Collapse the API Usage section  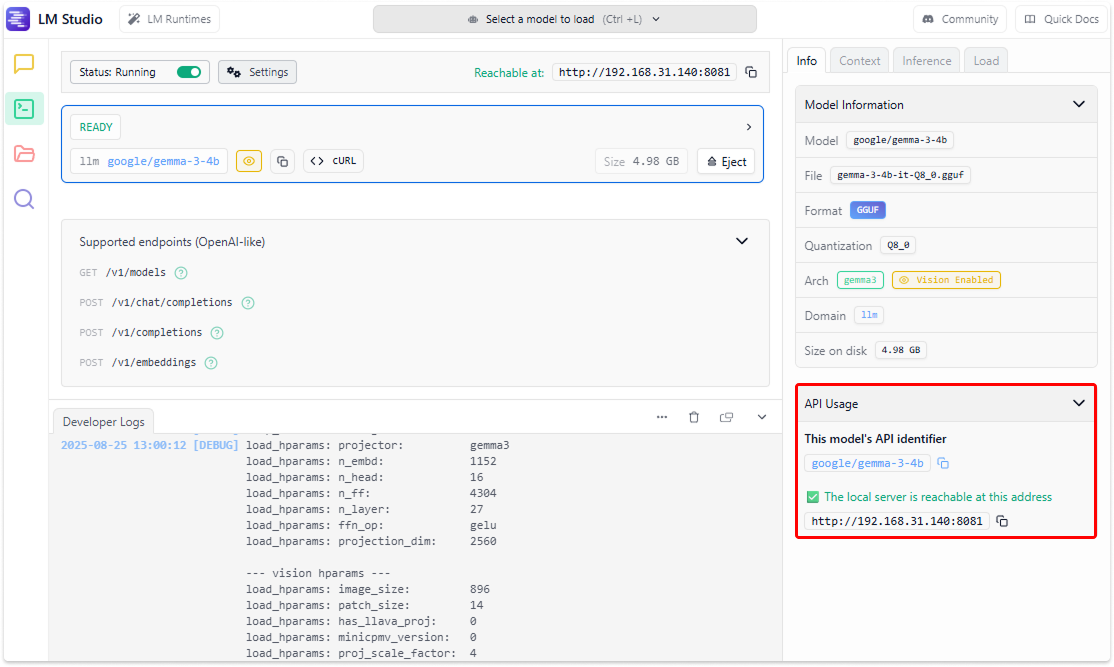click(x=1078, y=403)
